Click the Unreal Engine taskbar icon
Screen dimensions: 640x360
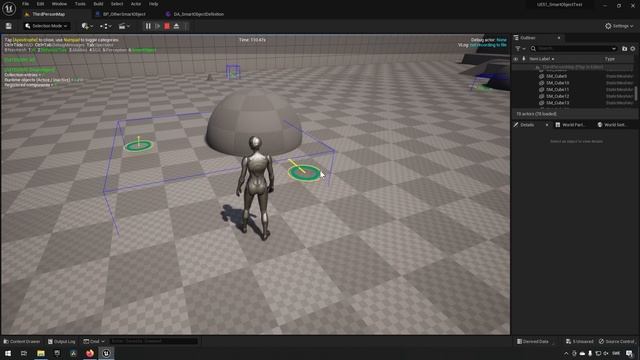coord(106,353)
